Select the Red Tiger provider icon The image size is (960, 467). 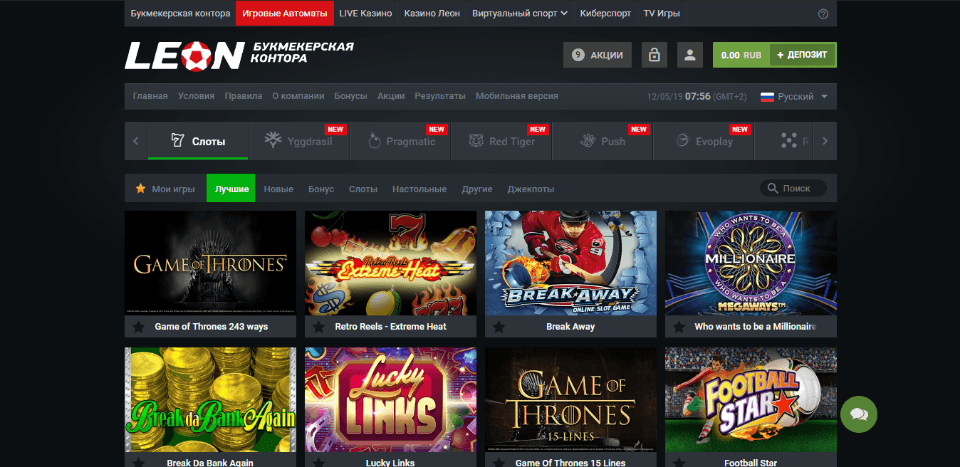476,141
